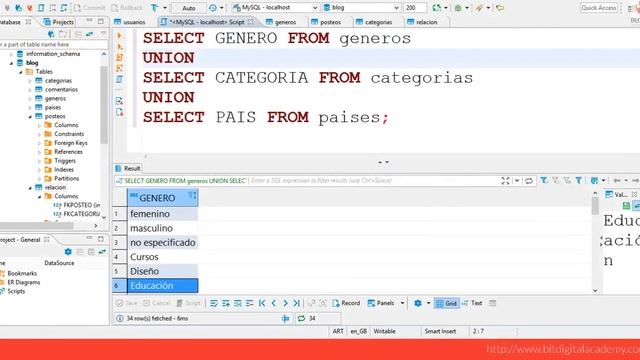
Task: Expand the information_schema database node
Action: (x=11, y=54)
